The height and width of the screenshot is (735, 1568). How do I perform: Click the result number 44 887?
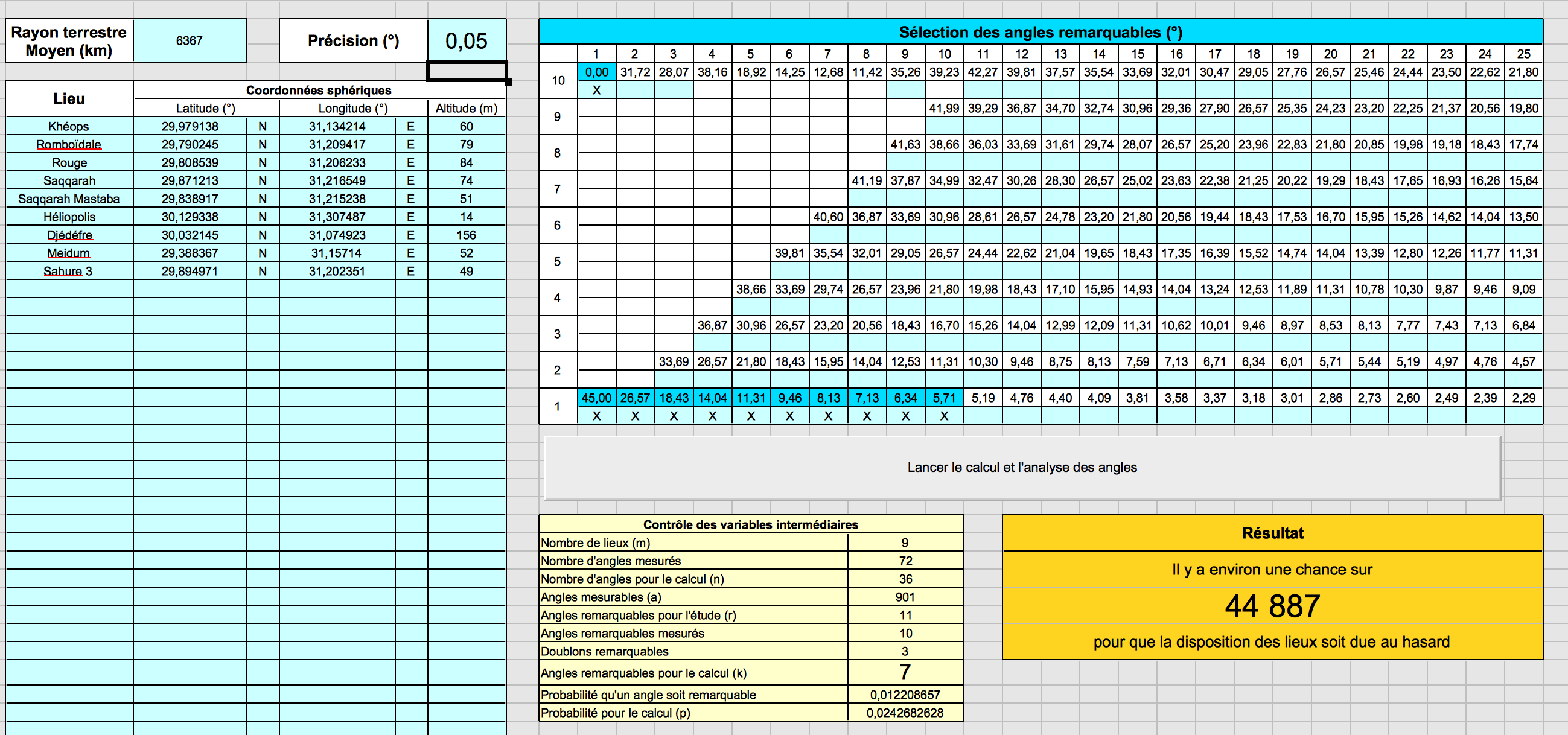(x=1272, y=606)
